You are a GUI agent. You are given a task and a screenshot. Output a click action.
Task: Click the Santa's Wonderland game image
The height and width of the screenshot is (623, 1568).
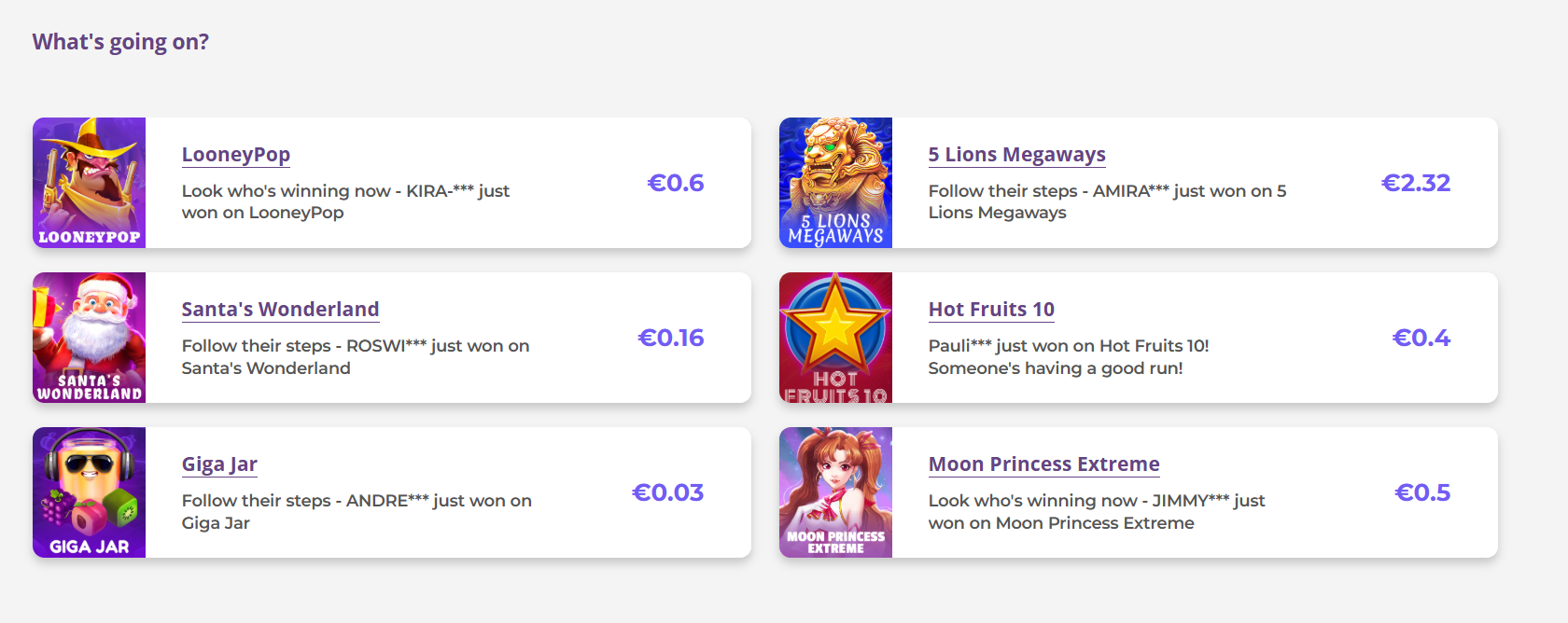point(89,338)
